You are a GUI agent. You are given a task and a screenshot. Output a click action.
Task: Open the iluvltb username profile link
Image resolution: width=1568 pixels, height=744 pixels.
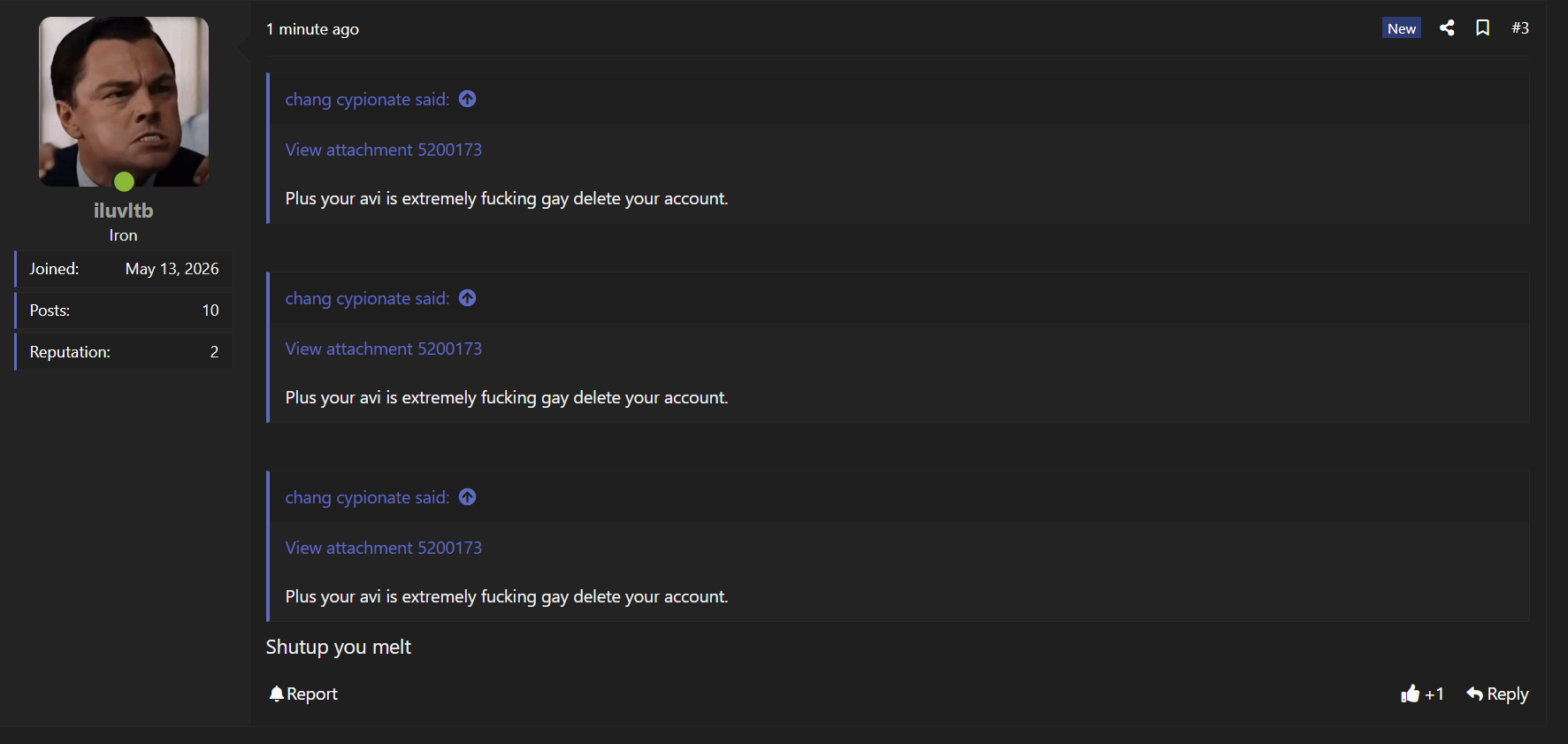point(124,211)
